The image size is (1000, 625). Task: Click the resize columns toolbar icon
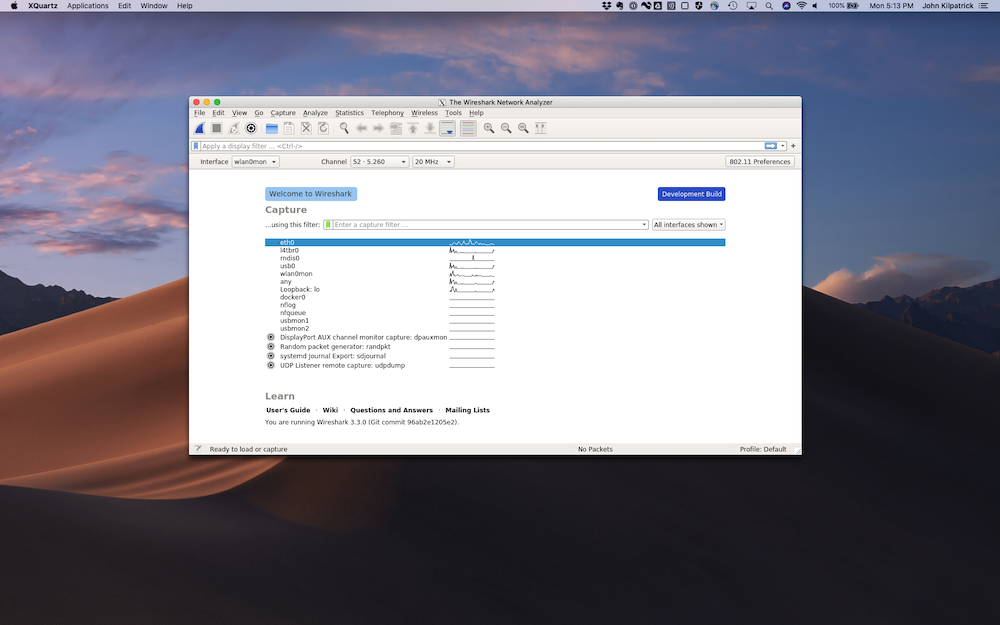click(x=540, y=128)
